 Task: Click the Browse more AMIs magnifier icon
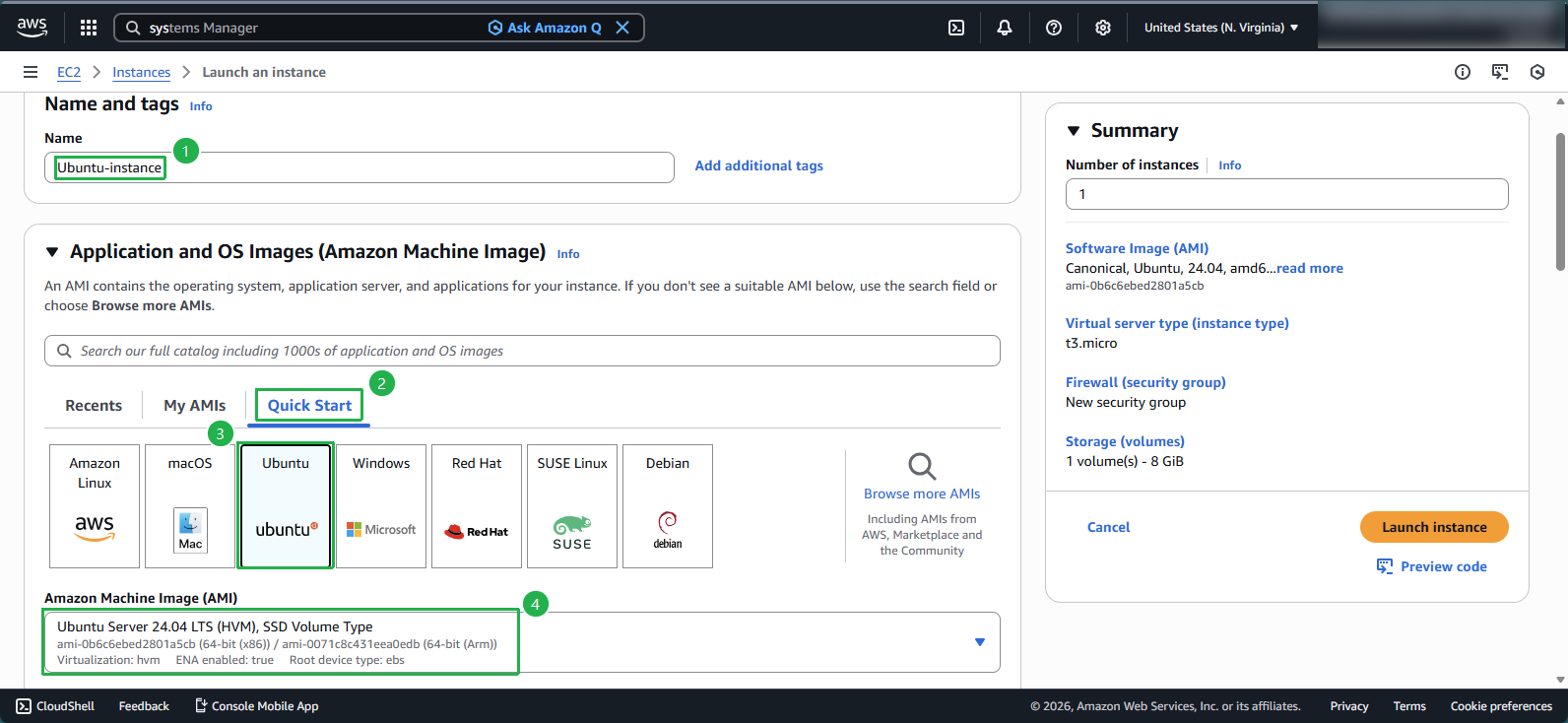pos(922,466)
